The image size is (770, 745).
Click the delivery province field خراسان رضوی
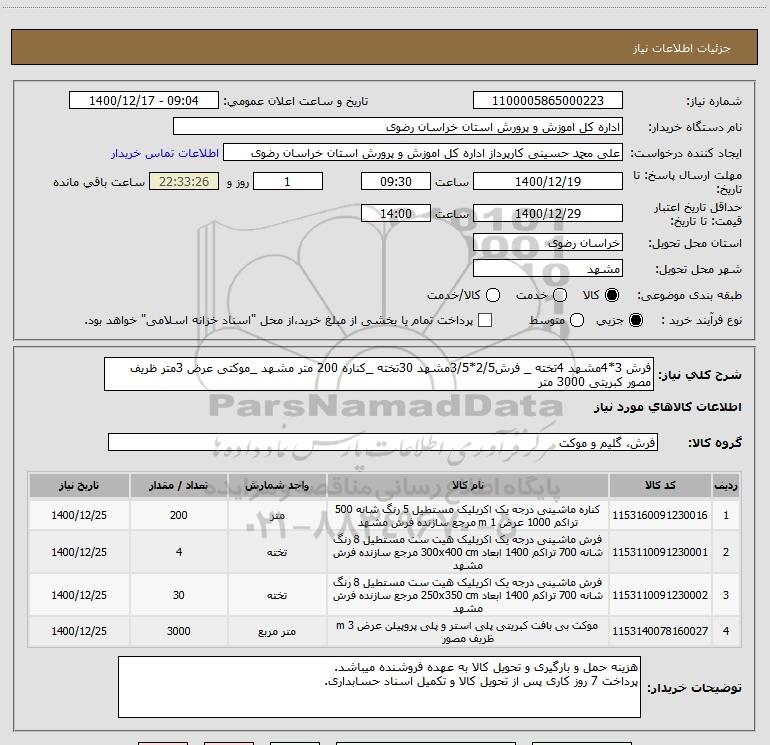pyautogui.click(x=548, y=243)
